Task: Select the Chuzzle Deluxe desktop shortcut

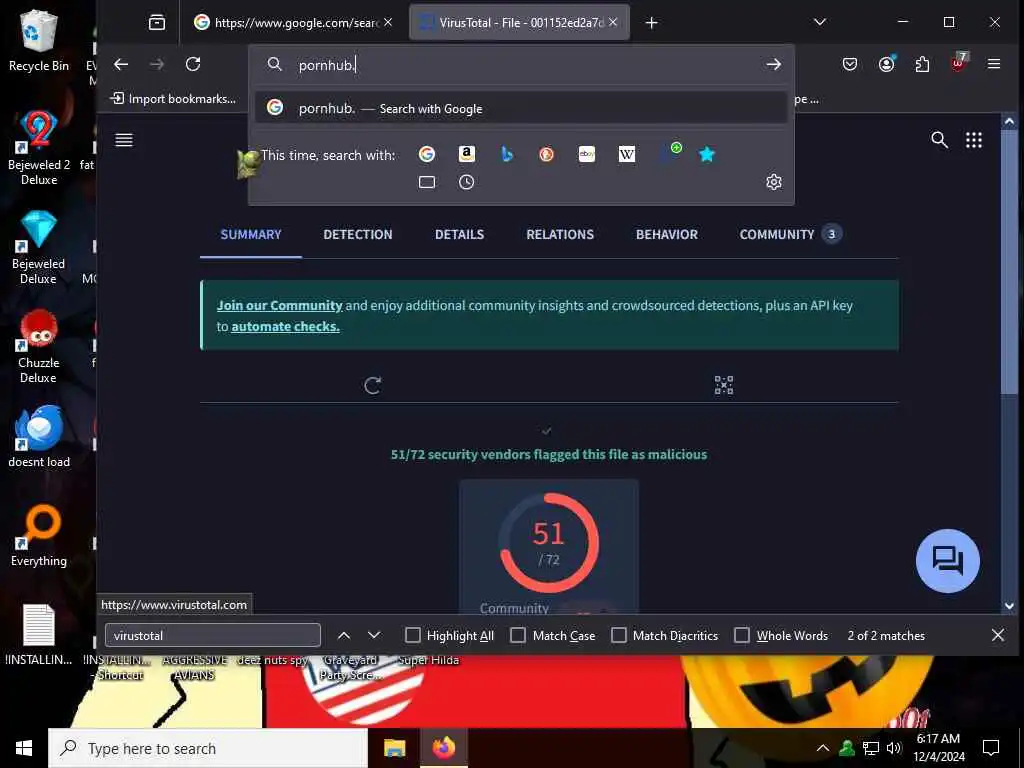Action: click(39, 346)
